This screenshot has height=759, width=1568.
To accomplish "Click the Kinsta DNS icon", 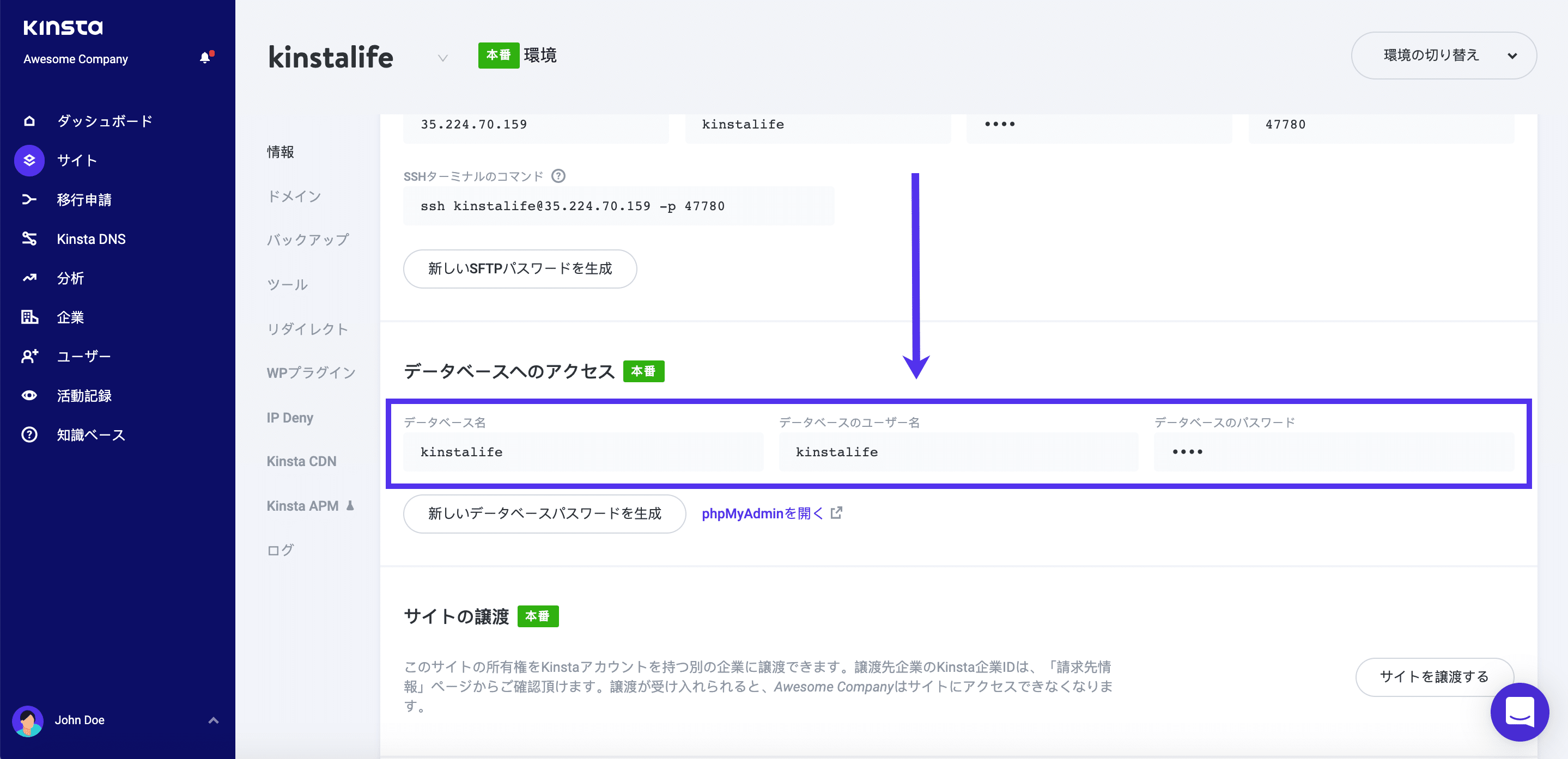I will tap(29, 238).
